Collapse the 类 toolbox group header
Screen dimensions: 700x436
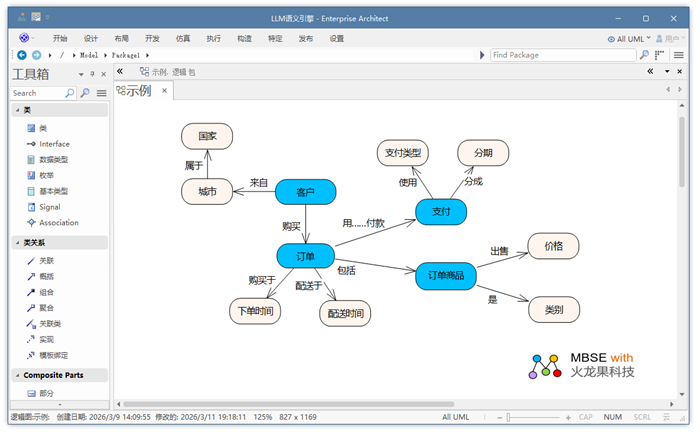pyautogui.click(x=17, y=110)
